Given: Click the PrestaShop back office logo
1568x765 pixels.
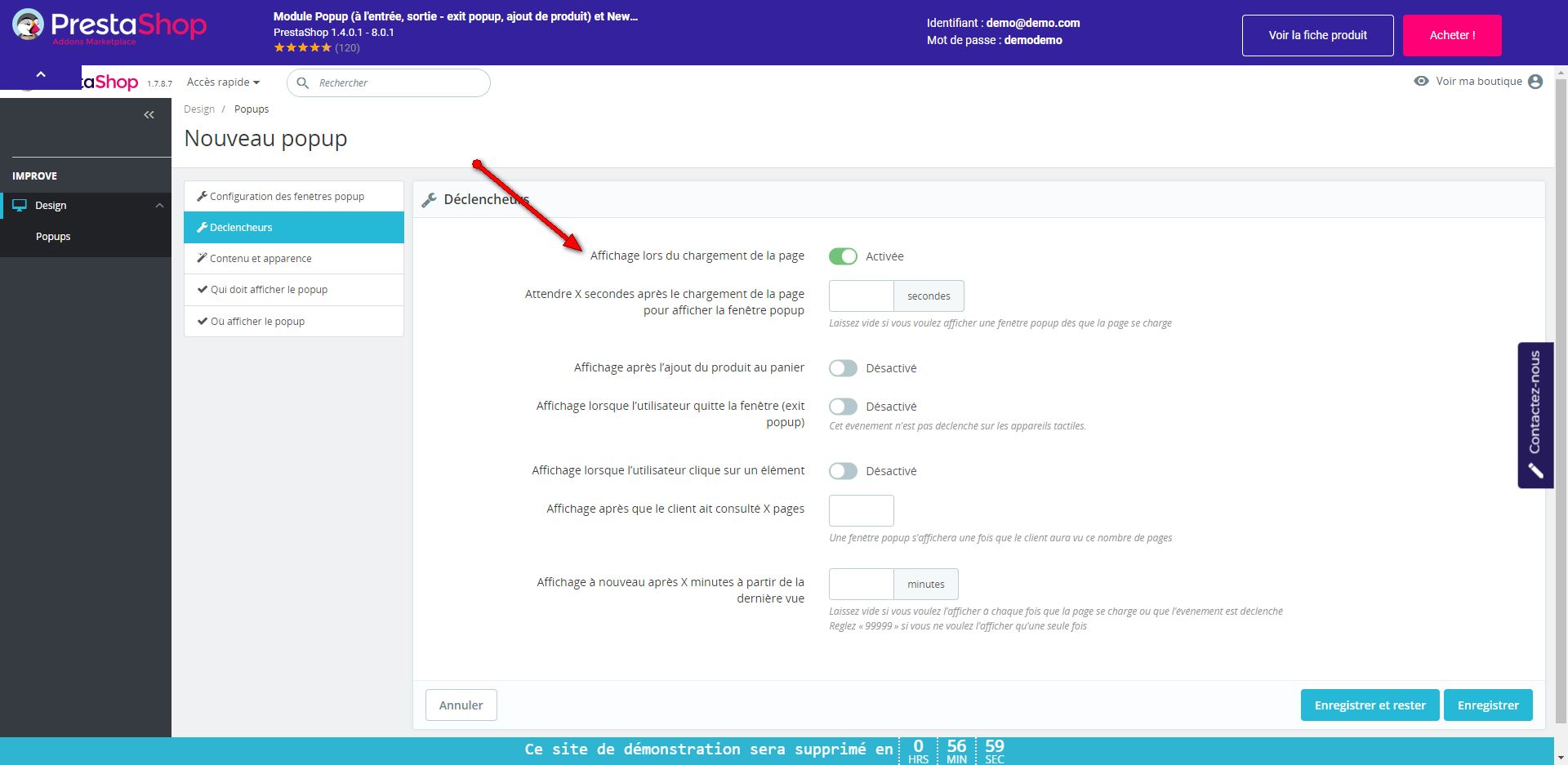Looking at the screenshot, I should pyautogui.click(x=110, y=82).
